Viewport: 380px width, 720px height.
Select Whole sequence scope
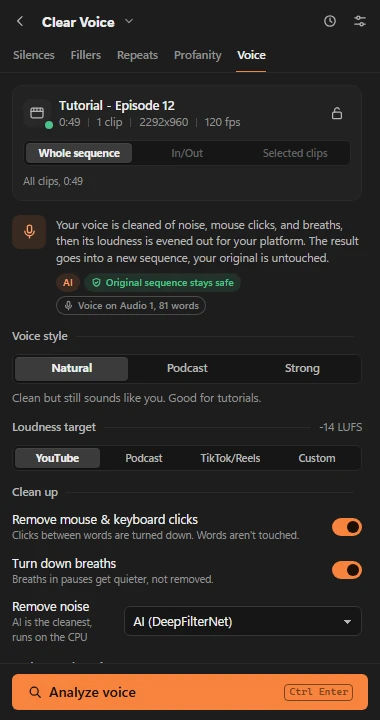pyautogui.click(x=79, y=153)
